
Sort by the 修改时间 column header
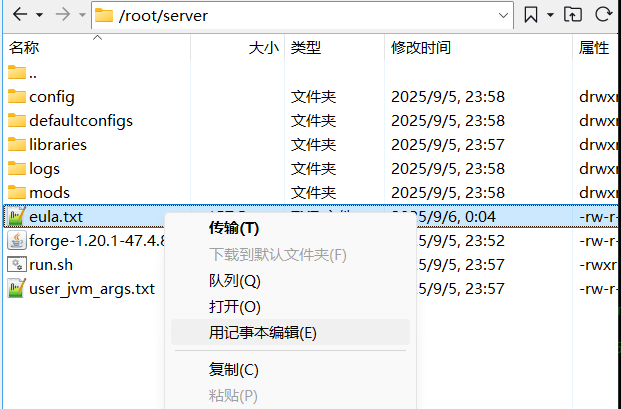(420, 48)
